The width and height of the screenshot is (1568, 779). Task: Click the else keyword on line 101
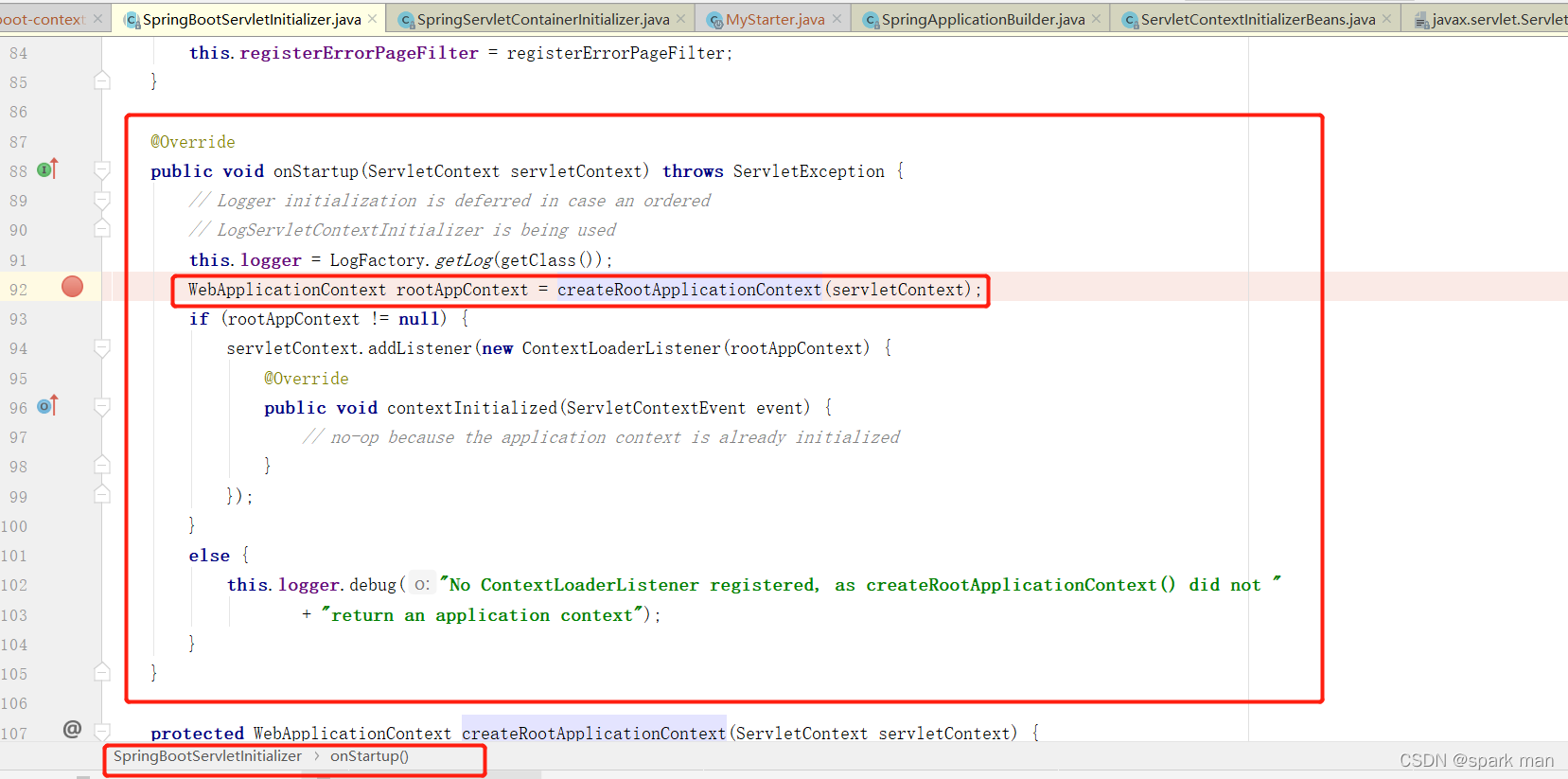(x=209, y=556)
